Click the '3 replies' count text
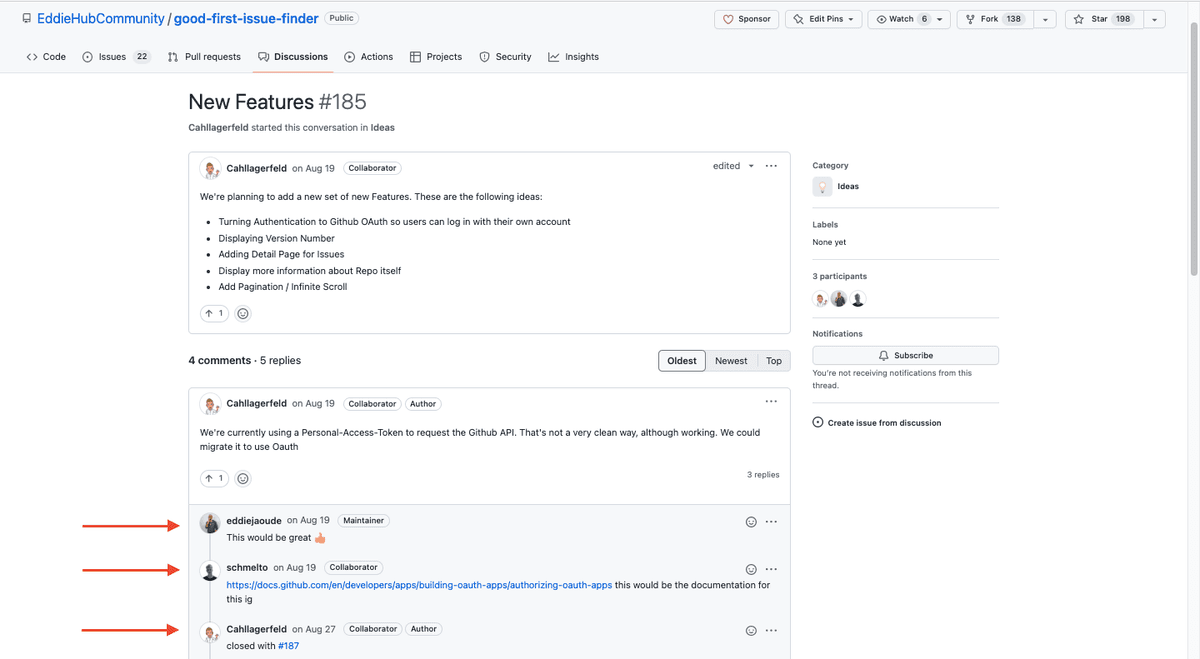Viewport: 1200px width, 659px height. (x=763, y=475)
